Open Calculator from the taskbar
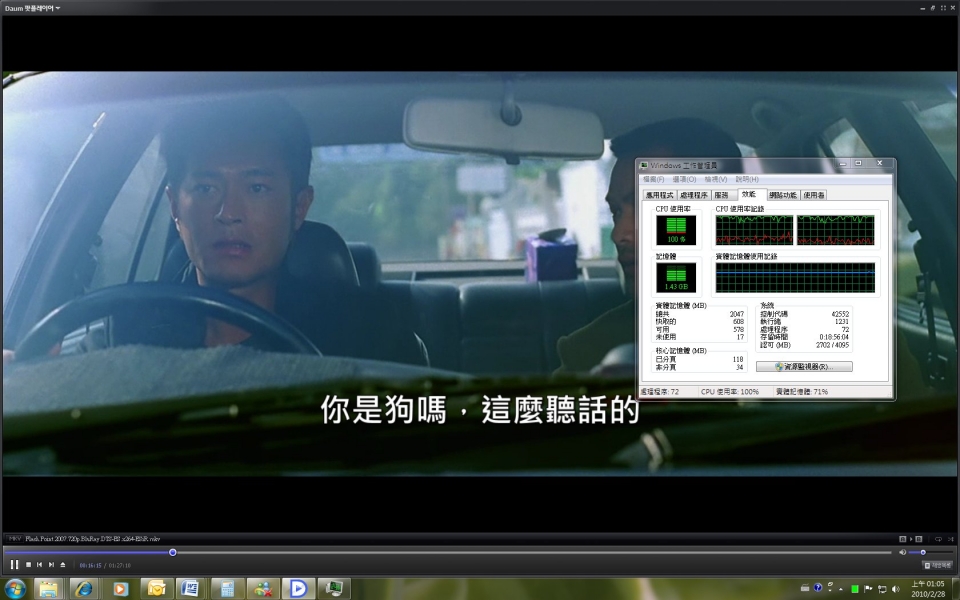Screen dimensions: 960x600 pyautogui.click(x=227, y=589)
